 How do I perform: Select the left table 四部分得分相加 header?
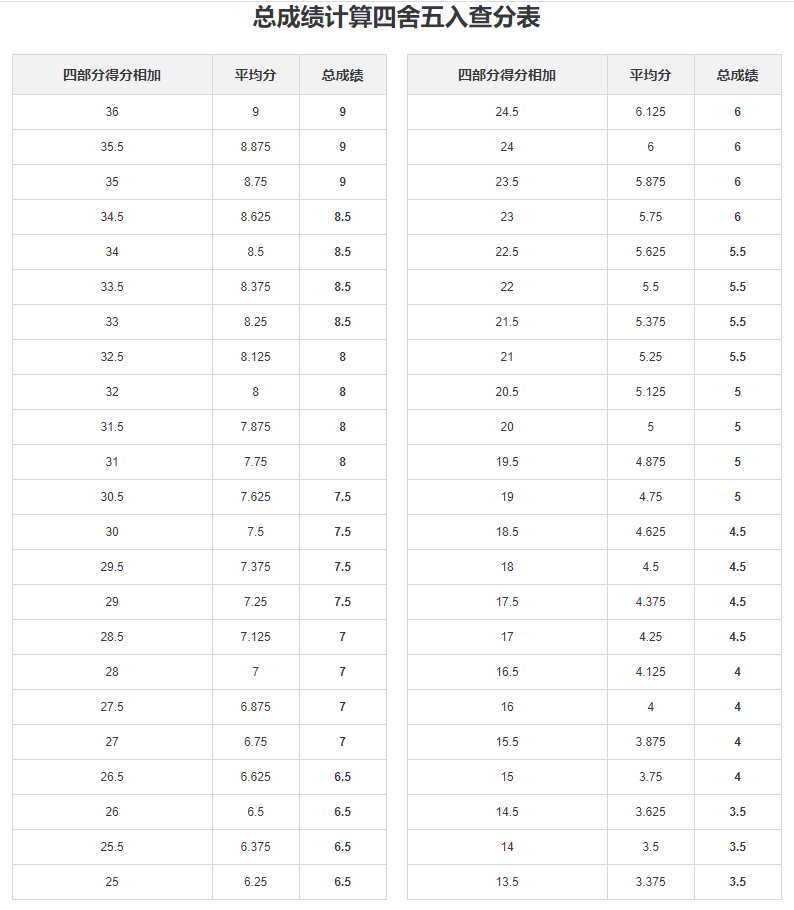click(x=112, y=75)
